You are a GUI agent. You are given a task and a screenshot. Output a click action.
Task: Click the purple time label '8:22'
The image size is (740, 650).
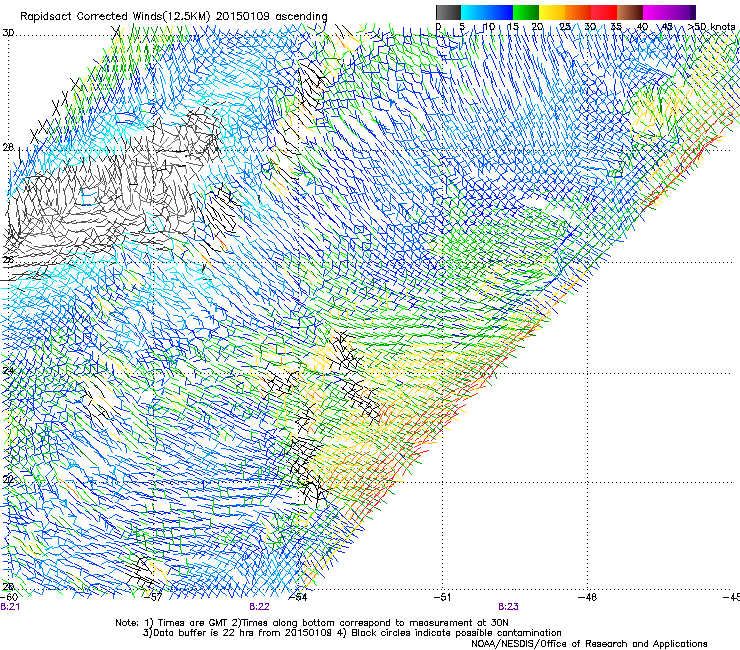[x=259, y=607]
